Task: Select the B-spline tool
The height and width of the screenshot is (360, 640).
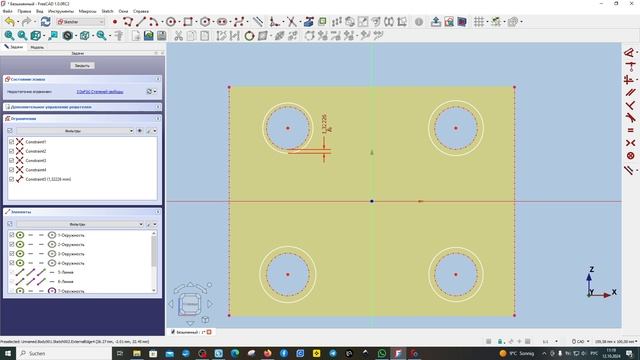Action: coord(239,22)
